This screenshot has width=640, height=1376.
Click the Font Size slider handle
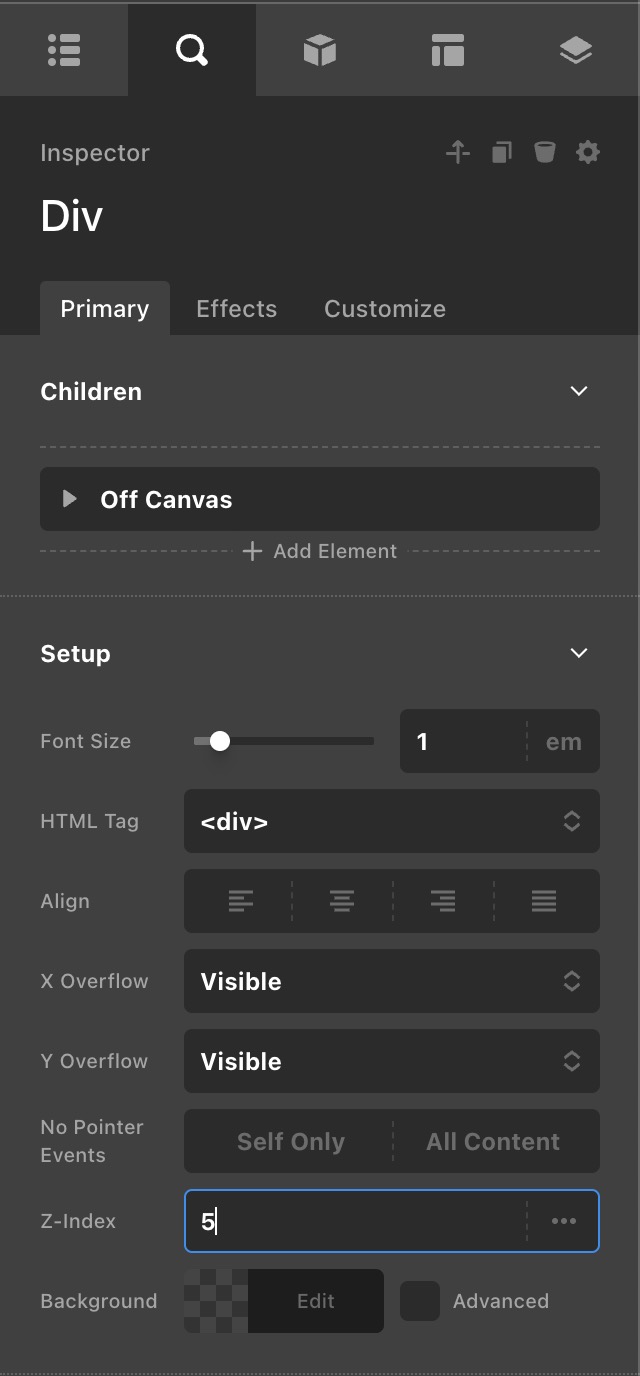pos(220,741)
